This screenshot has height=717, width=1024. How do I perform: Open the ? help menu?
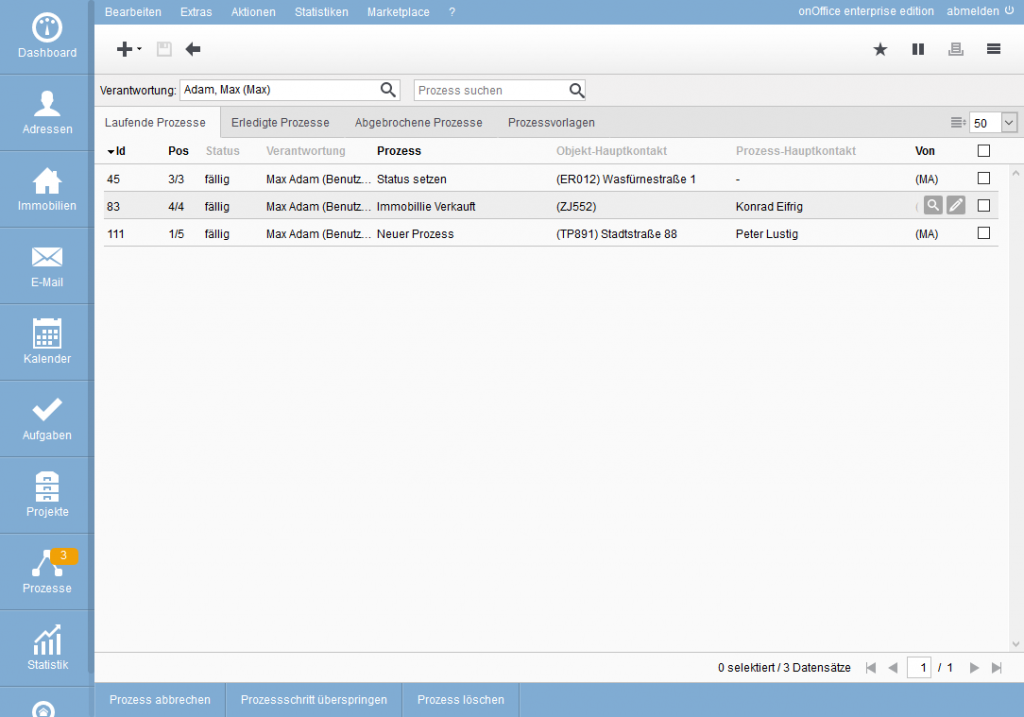(x=452, y=12)
